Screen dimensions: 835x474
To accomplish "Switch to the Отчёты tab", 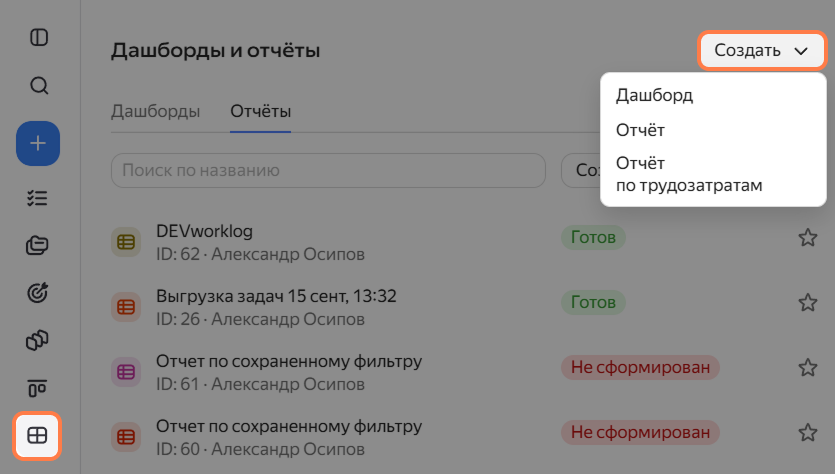I will click(260, 111).
